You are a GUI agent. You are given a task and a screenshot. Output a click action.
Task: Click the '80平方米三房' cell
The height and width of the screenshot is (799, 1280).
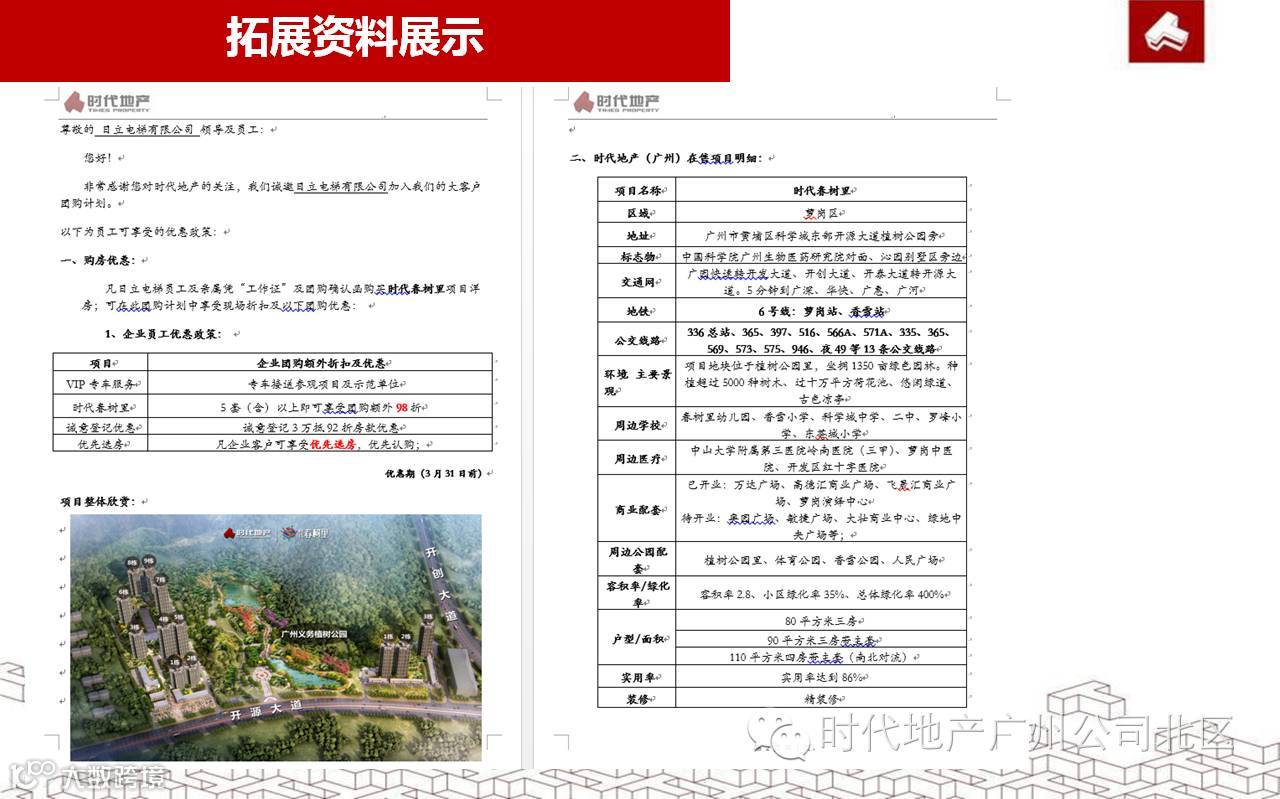[822, 620]
